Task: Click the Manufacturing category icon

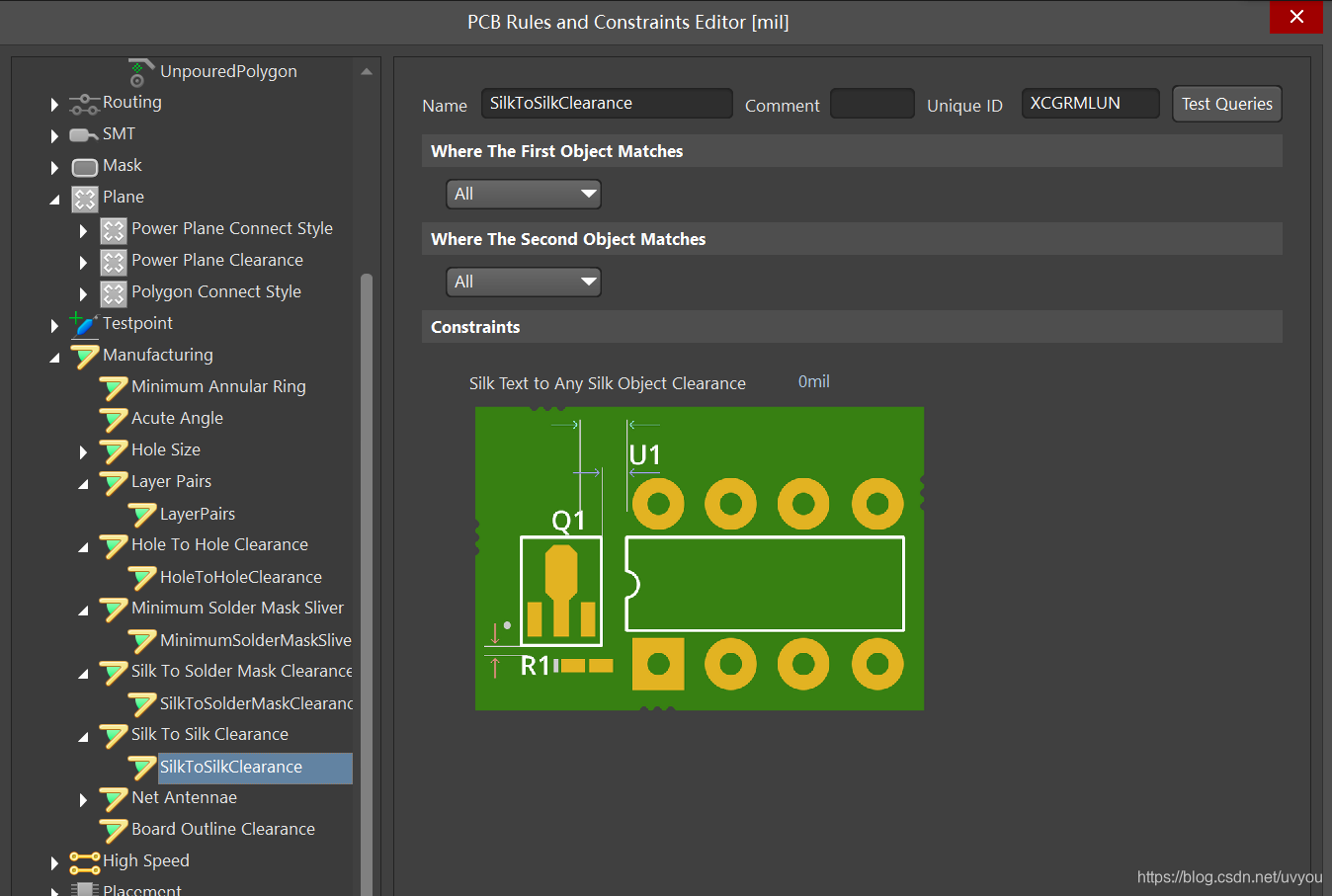Action: tap(85, 357)
